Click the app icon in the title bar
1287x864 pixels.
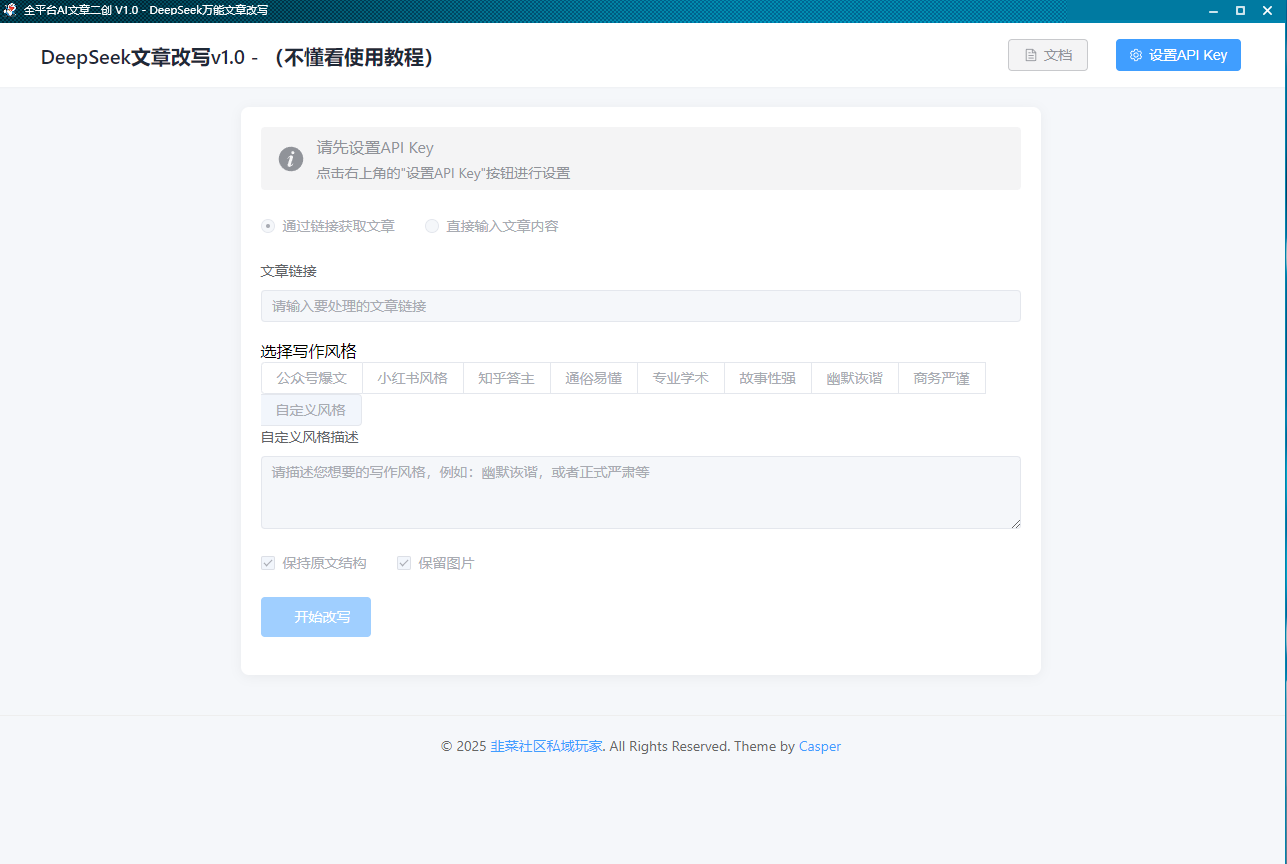pos(11,10)
